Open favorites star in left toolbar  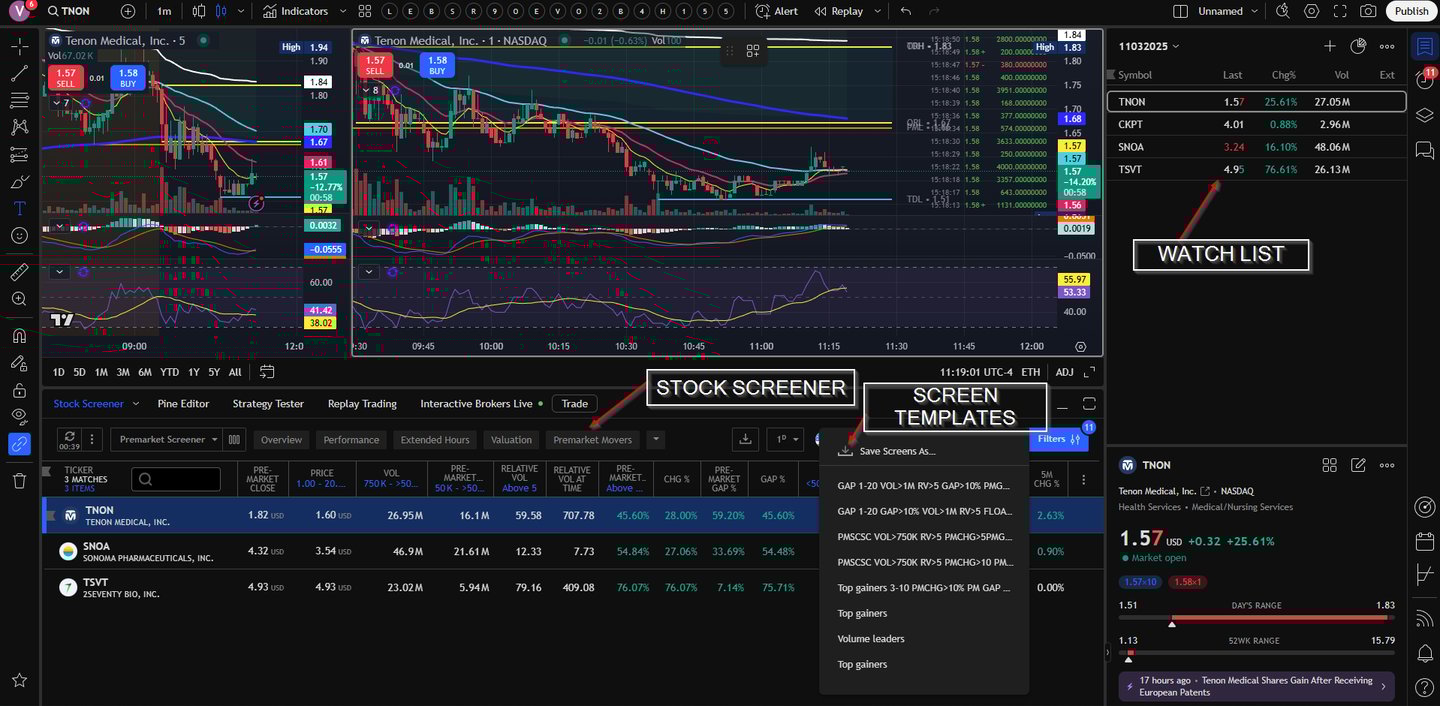coord(19,680)
